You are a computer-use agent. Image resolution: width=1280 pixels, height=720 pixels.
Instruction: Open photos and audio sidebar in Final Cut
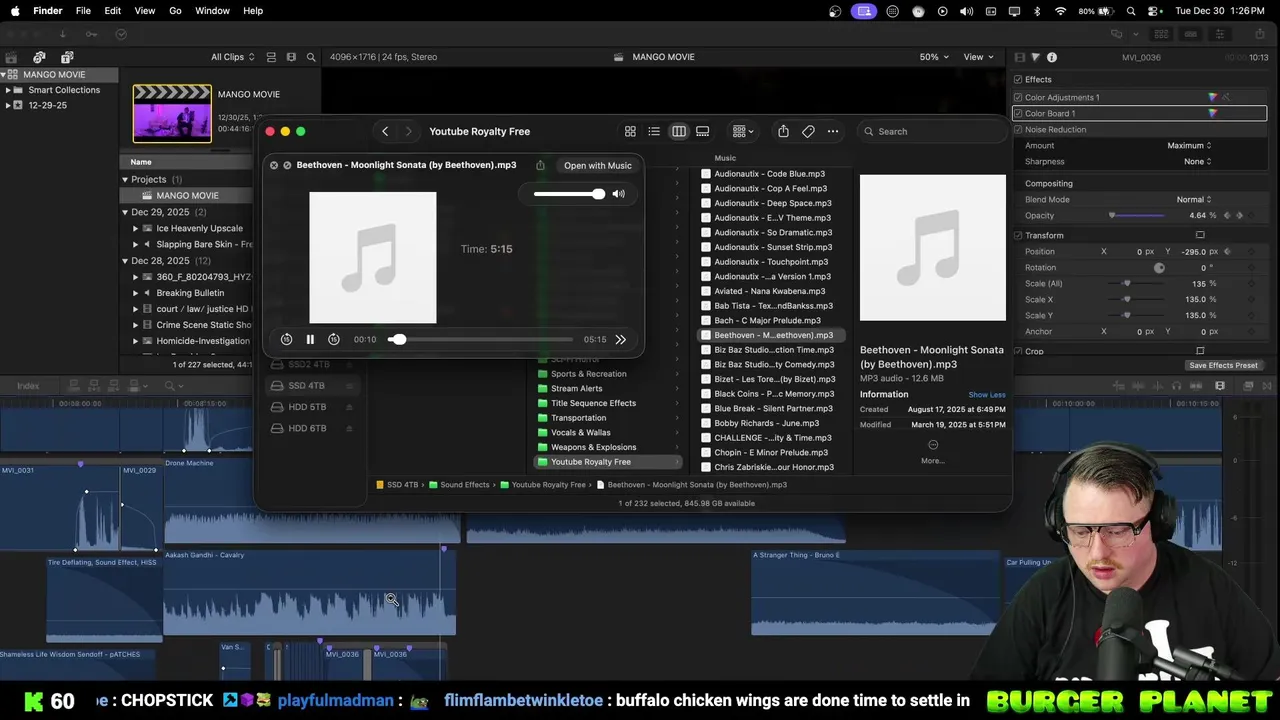click(x=39, y=57)
